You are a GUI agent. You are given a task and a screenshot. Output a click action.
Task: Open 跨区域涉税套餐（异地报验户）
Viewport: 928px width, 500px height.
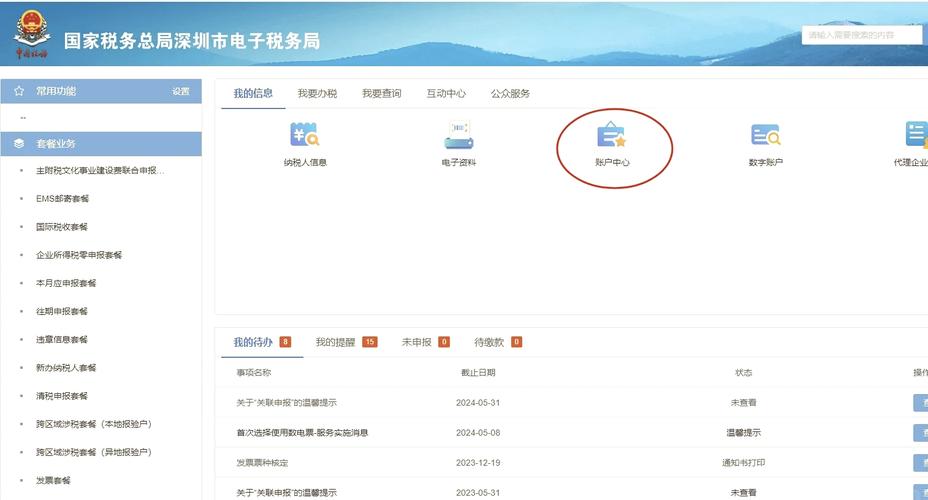(94, 452)
